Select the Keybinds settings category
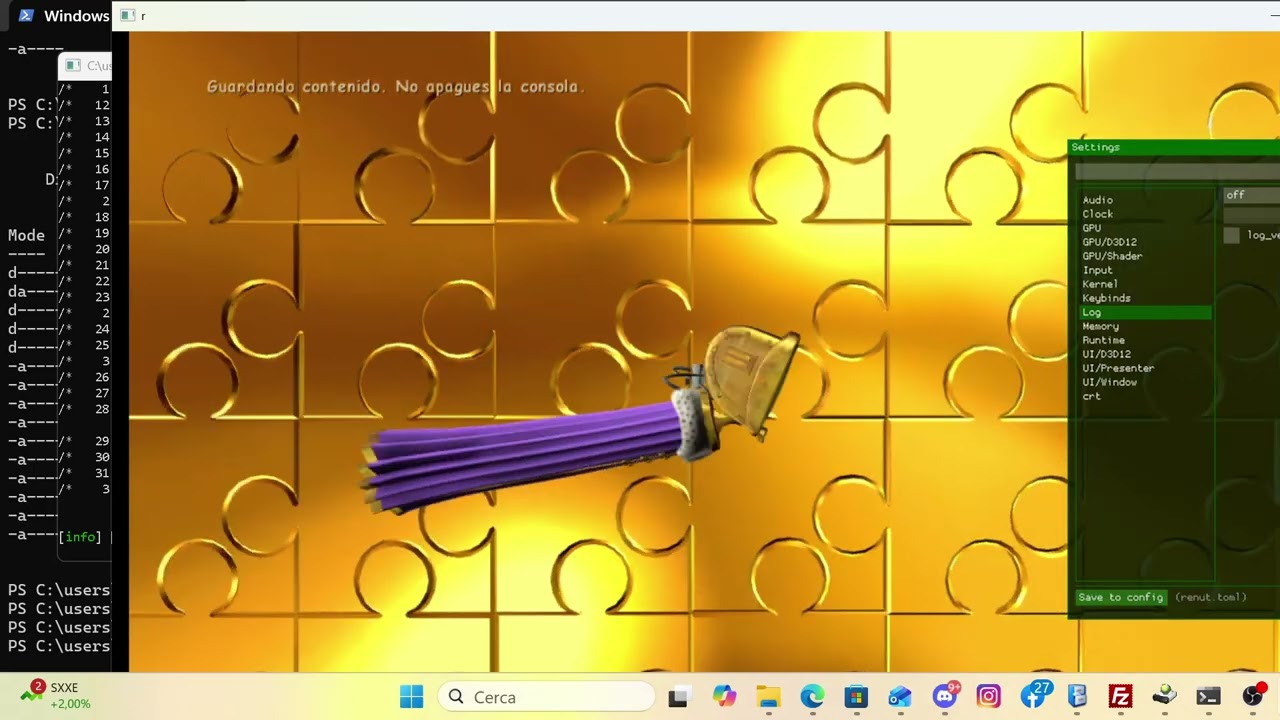 tap(1106, 298)
